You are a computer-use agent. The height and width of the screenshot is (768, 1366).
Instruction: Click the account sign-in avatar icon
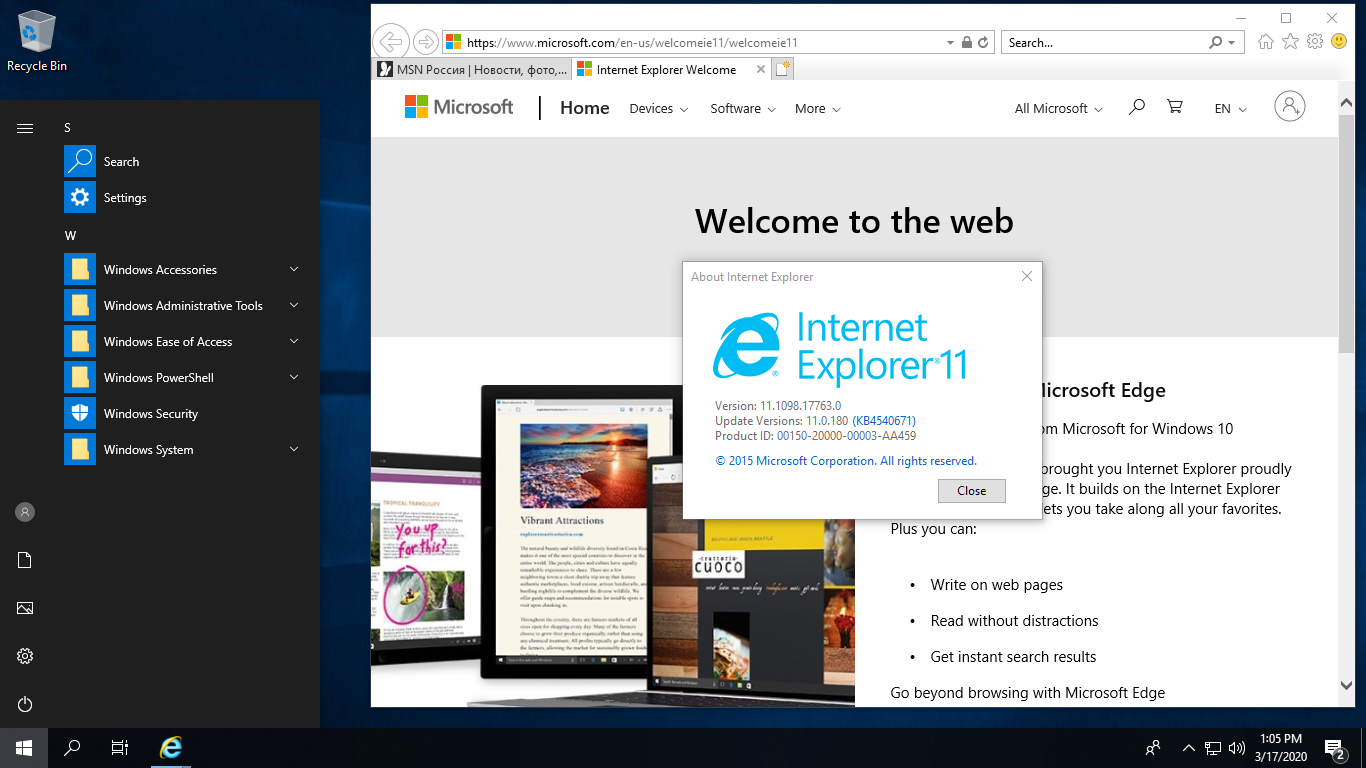[1289, 107]
